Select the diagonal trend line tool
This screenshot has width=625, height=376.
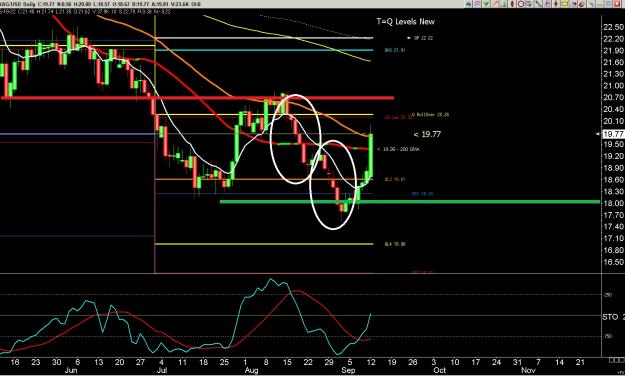(538, 4)
